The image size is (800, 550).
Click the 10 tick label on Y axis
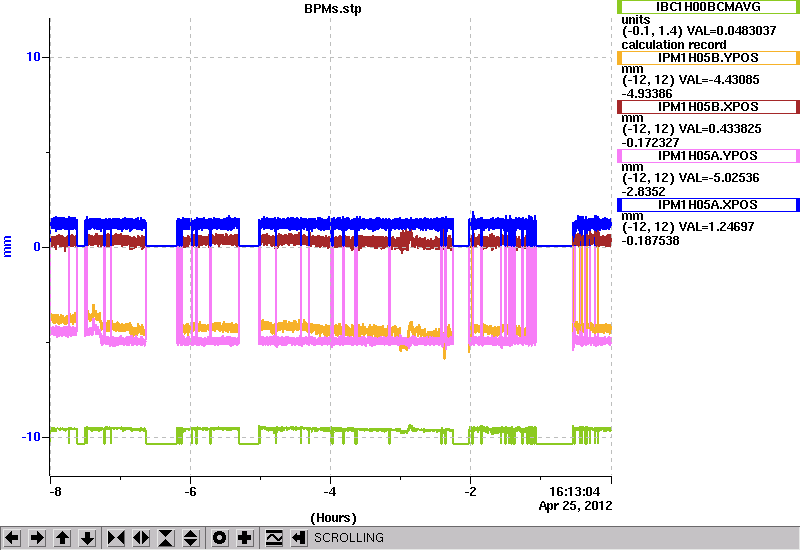(x=33, y=57)
